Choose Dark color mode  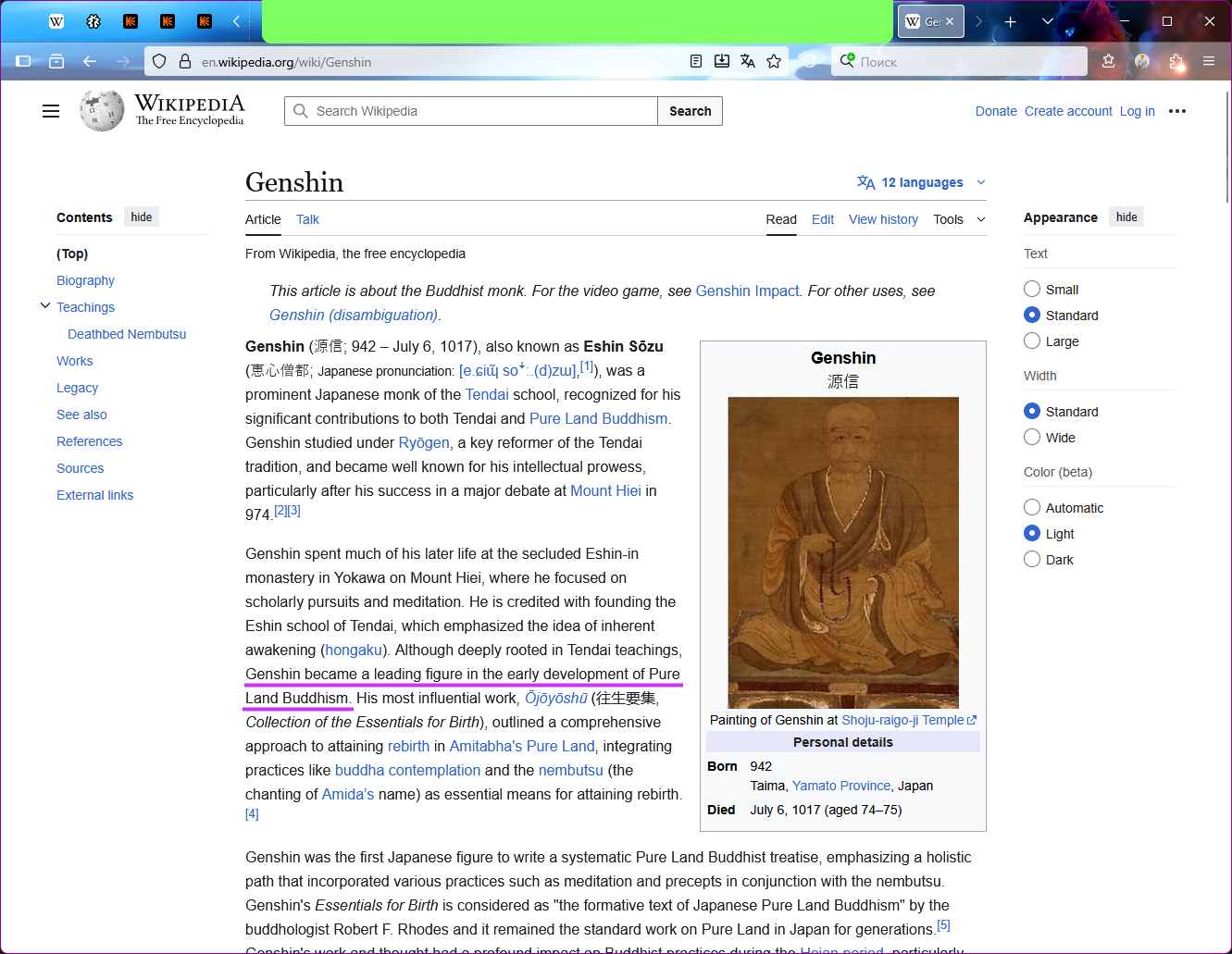1032,559
